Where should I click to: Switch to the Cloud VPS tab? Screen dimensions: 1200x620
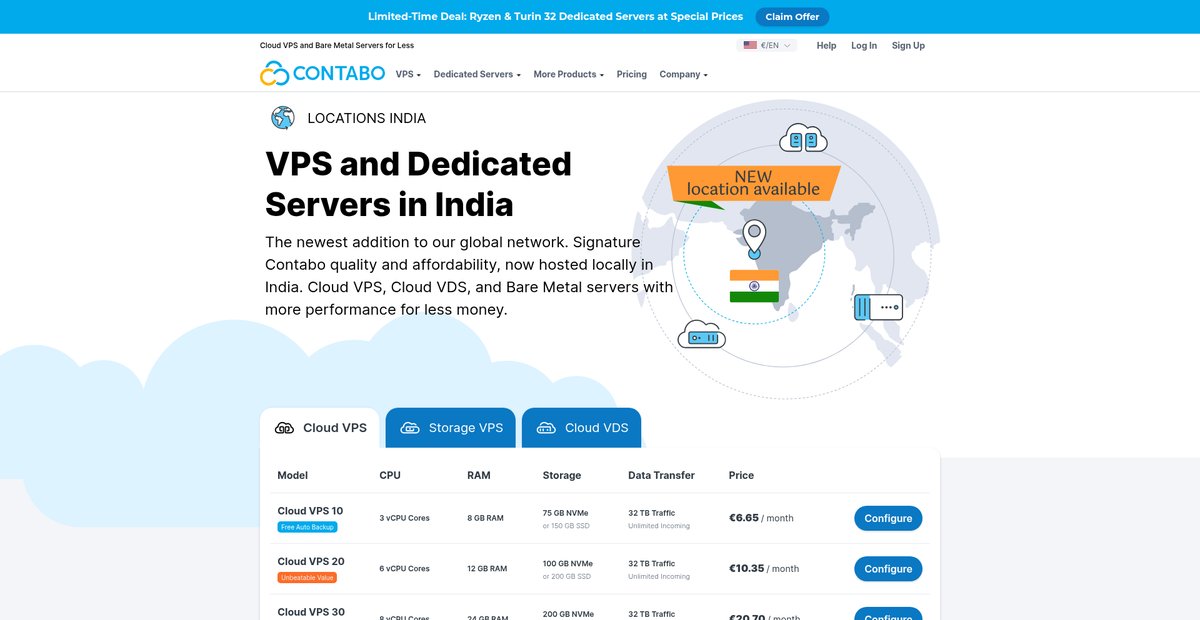320,428
